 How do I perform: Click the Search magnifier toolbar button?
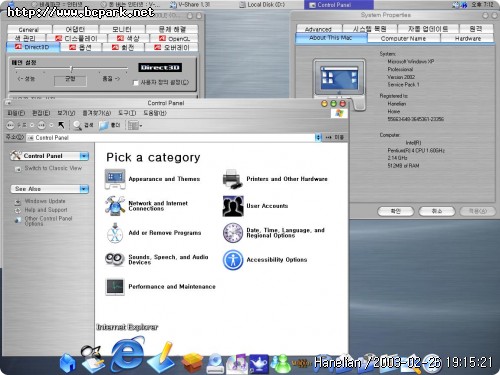tap(82, 125)
